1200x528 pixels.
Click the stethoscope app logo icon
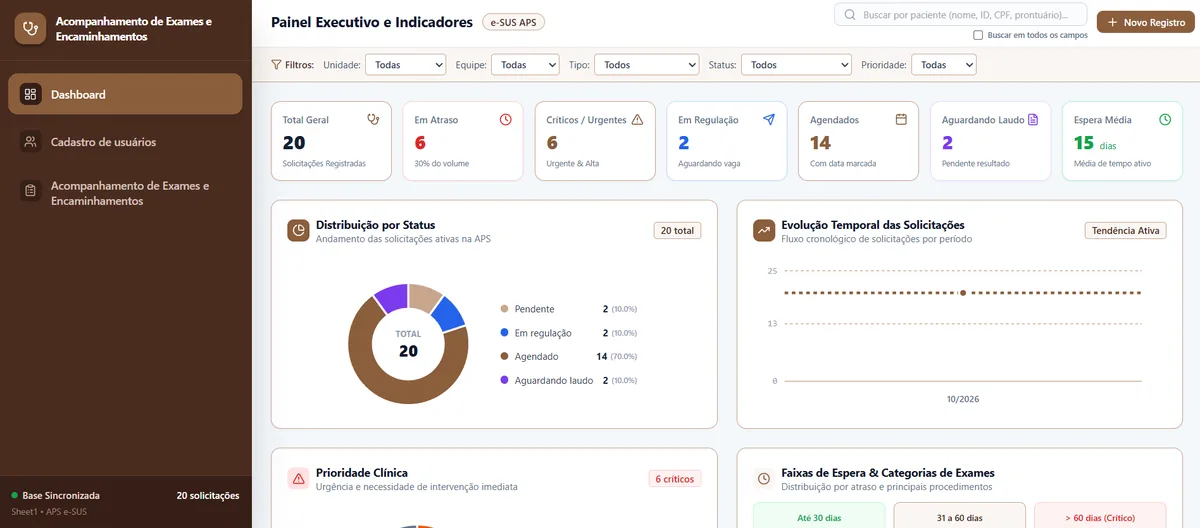click(x=31, y=29)
